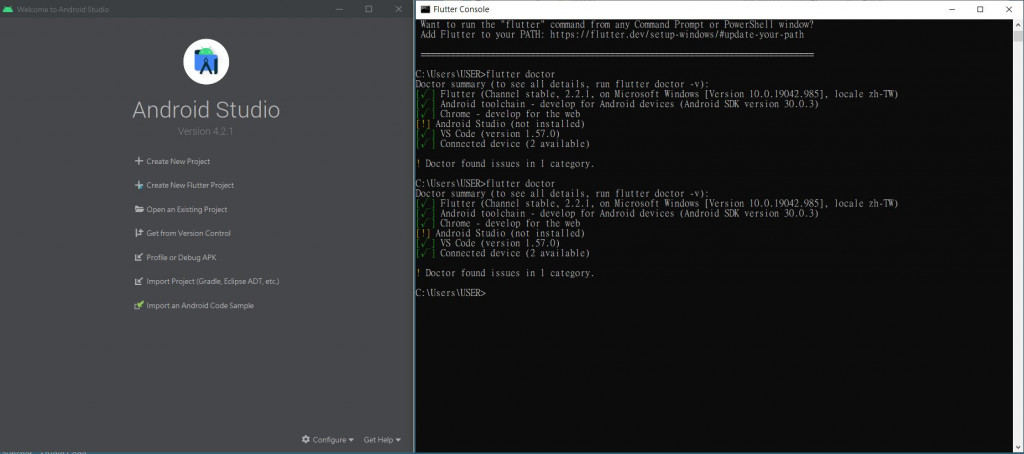Minimize the Flutter Console window
Image resolution: width=1024 pixels, height=454 pixels.
click(950, 9)
